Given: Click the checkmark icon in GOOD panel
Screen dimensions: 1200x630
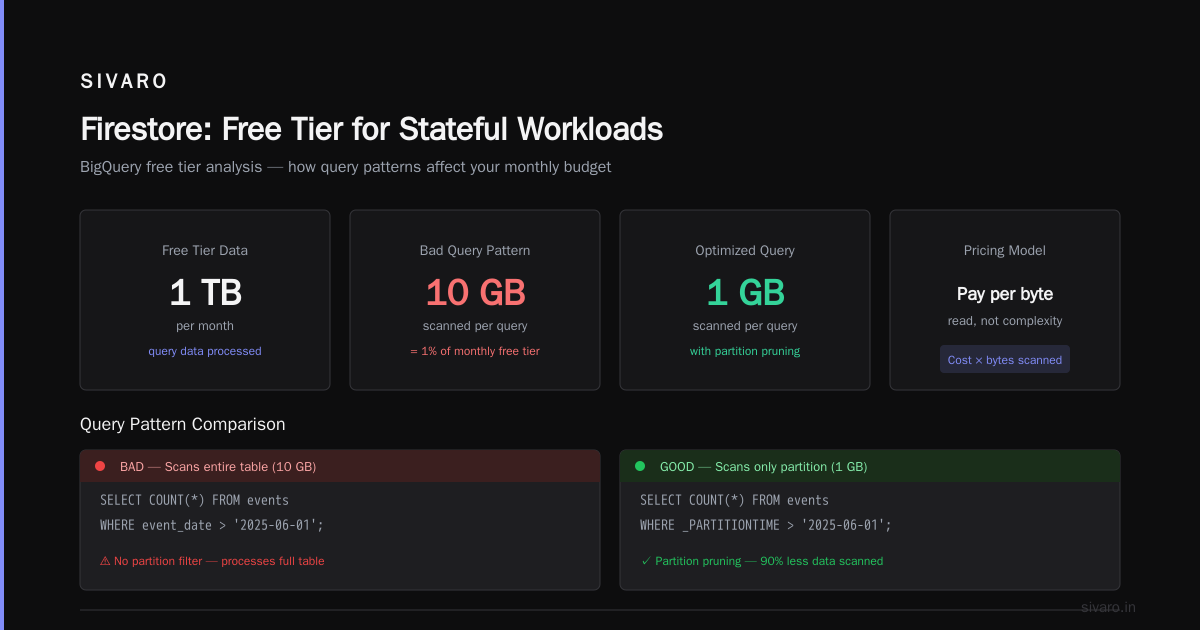Looking at the screenshot, I should [x=645, y=561].
